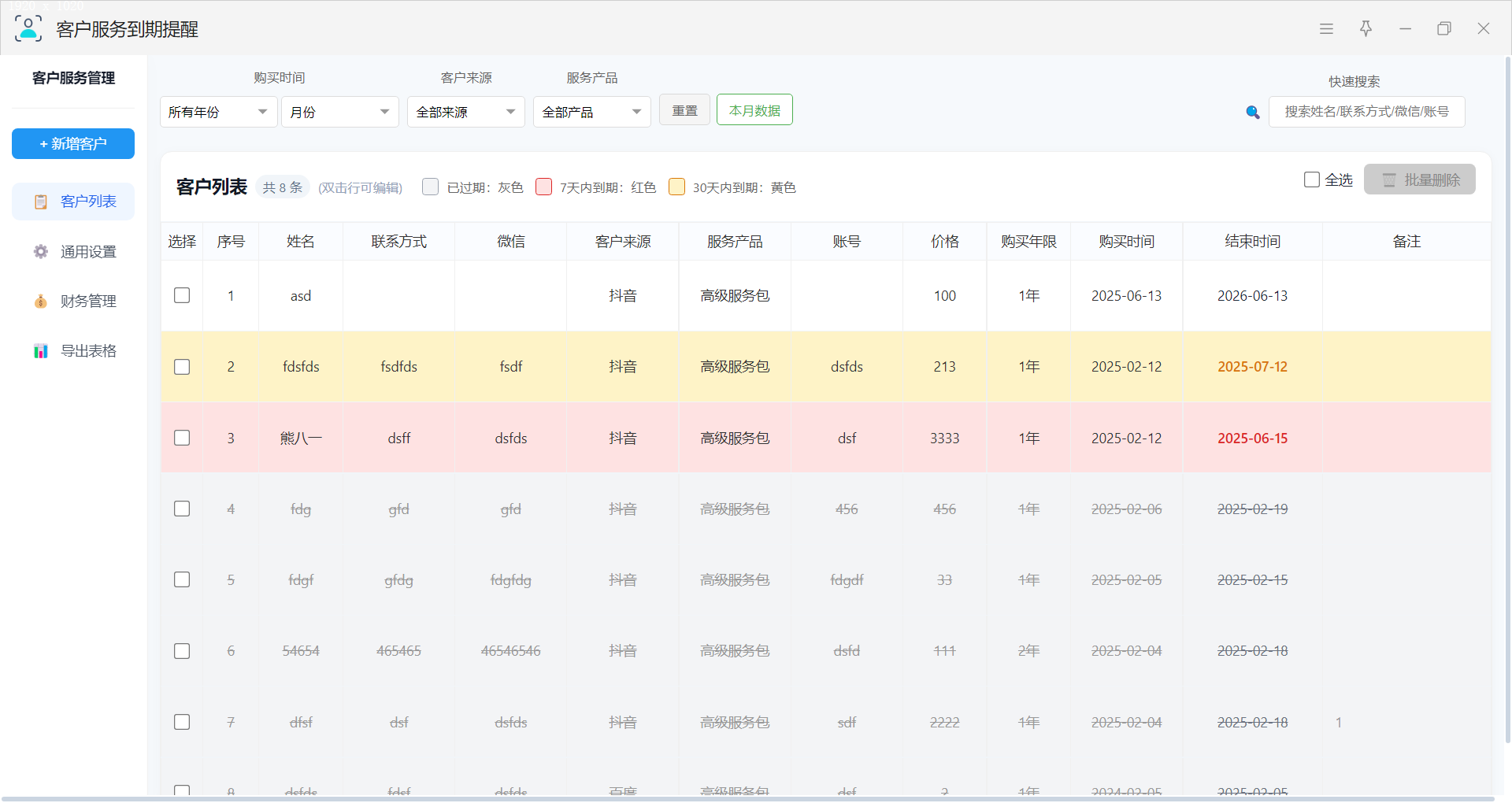Screen dimensions: 1512x803
Task: Click the 重置 reset button
Action: point(684,110)
